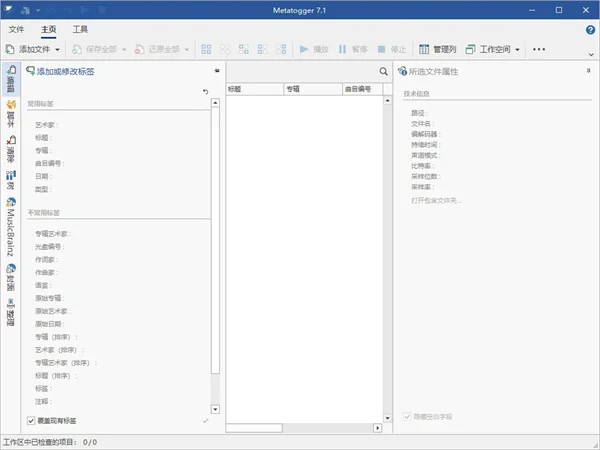The width and height of the screenshot is (600, 450).
Task: Expand the 保存全部 dropdown arrow
Action: 124,49
